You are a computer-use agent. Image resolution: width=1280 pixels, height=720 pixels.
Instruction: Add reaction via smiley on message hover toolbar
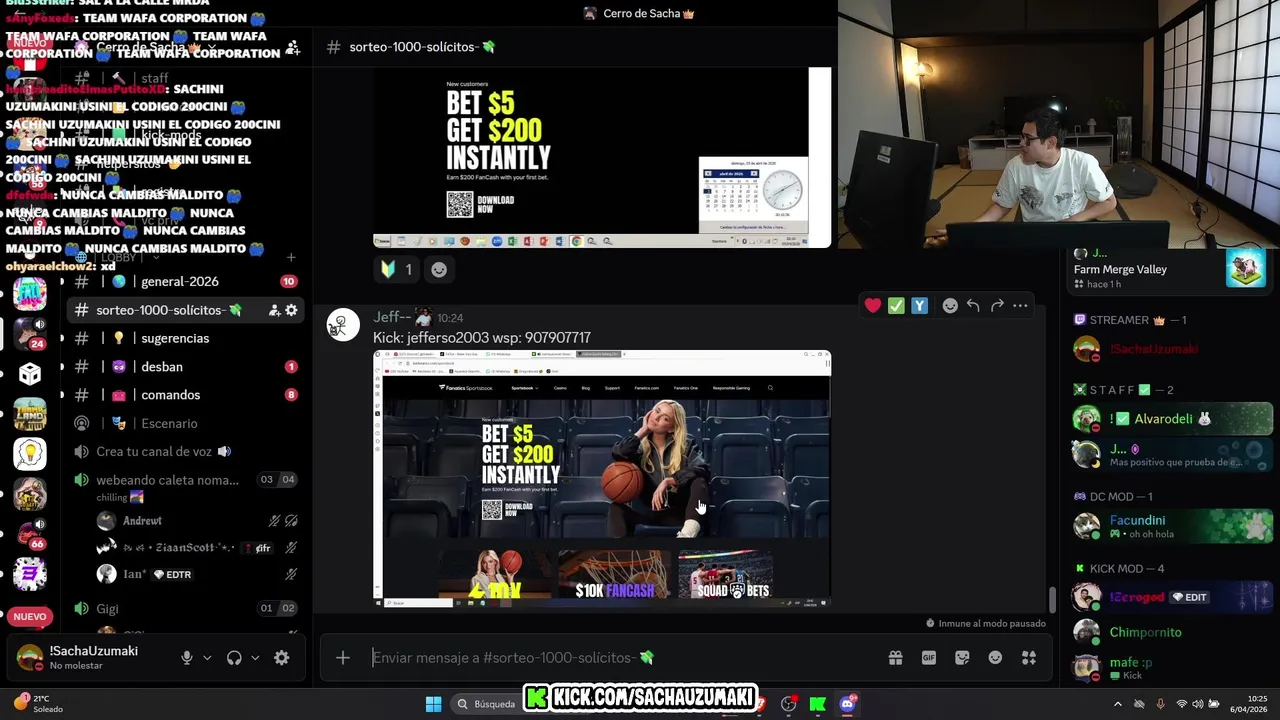(950, 305)
